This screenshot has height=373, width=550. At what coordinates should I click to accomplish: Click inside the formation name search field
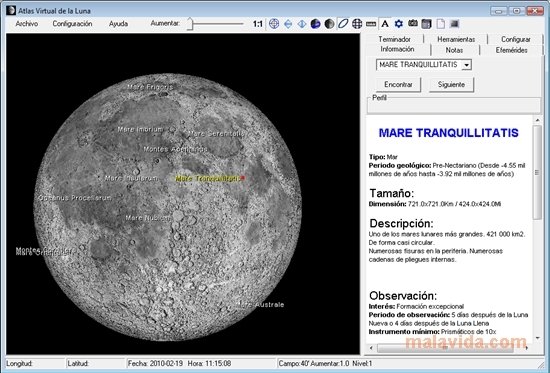pos(419,65)
